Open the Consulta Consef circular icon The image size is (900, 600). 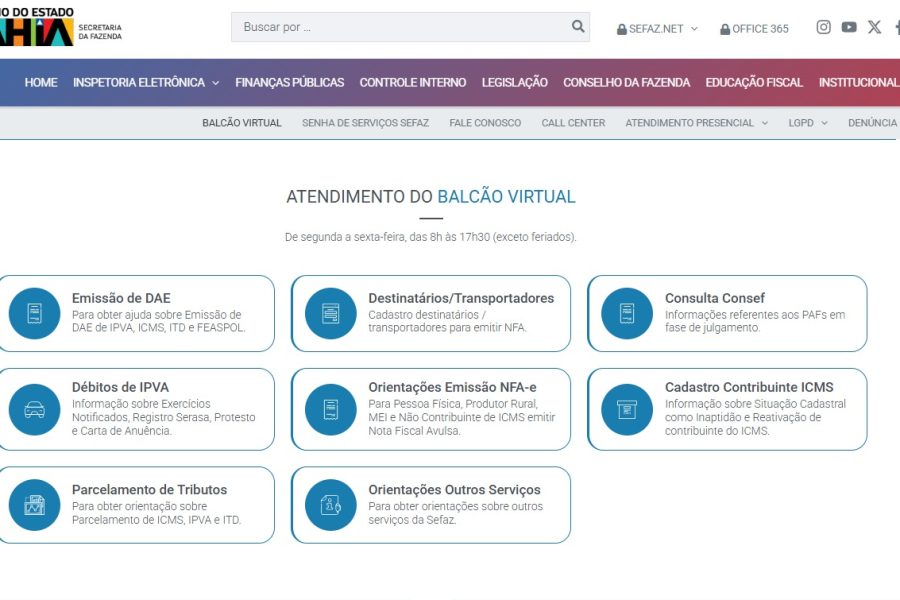click(625, 313)
